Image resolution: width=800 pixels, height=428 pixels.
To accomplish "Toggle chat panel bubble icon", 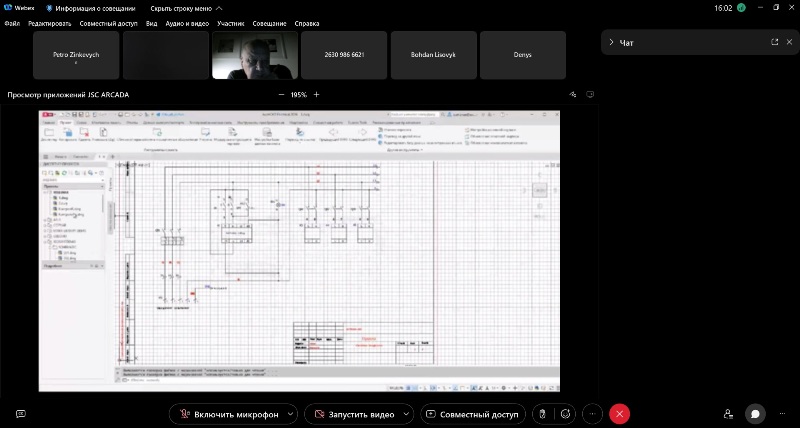I will click(755, 414).
